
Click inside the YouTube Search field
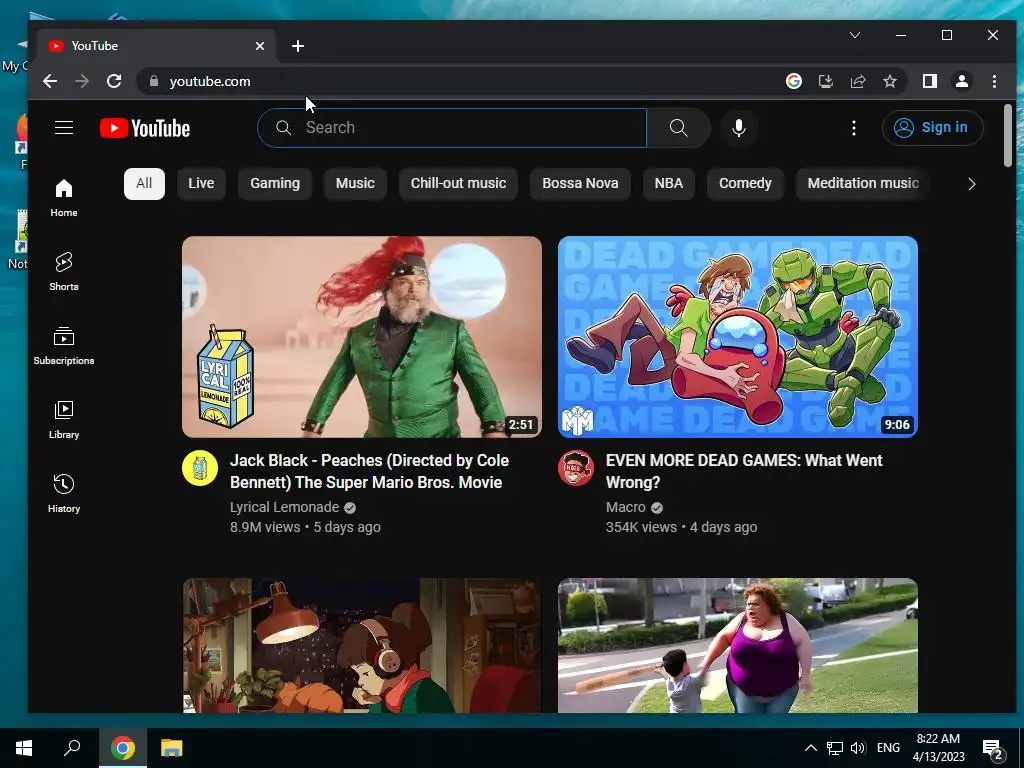[452, 127]
